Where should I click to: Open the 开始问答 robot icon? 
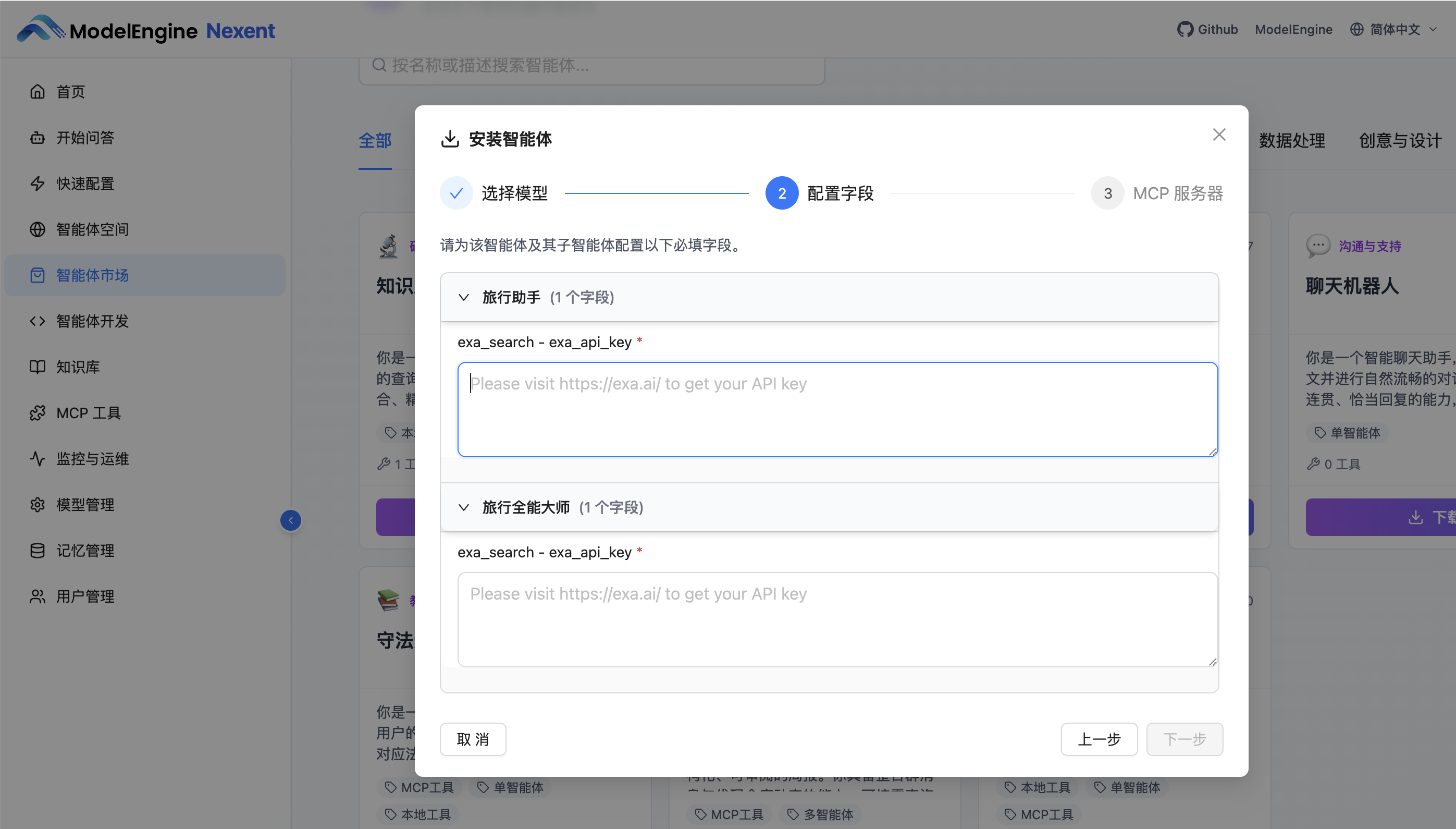(38, 138)
